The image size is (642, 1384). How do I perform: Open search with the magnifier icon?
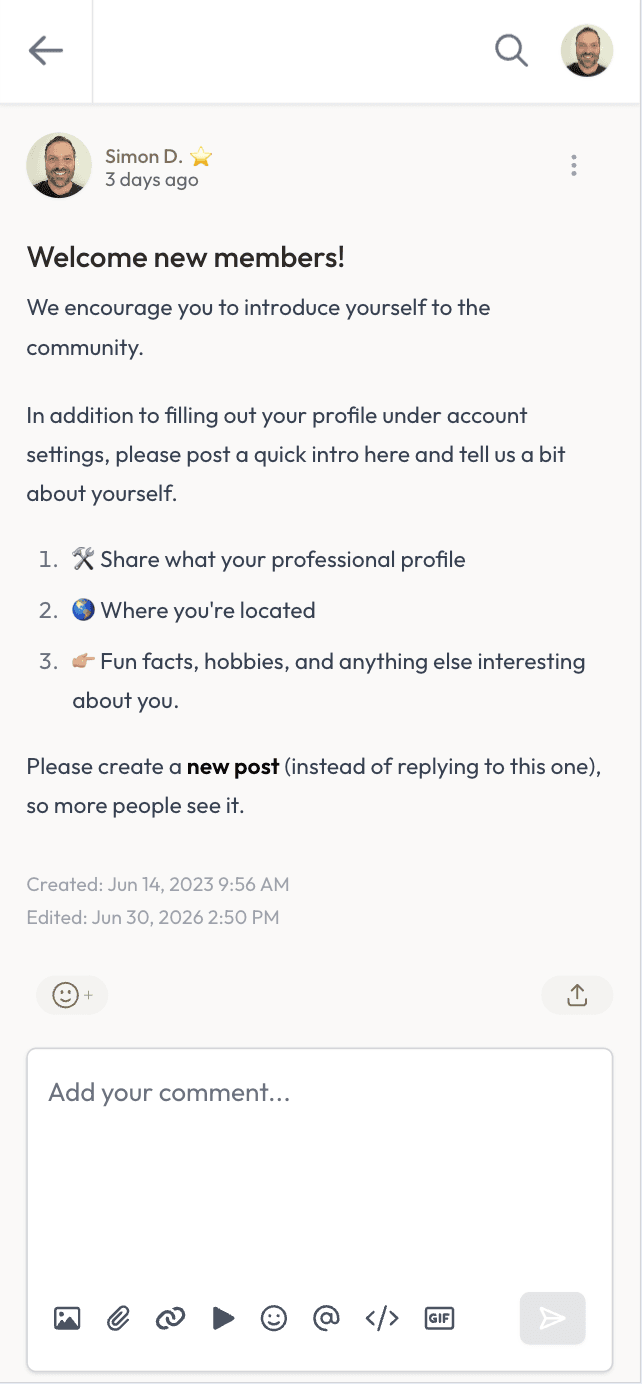tap(512, 50)
